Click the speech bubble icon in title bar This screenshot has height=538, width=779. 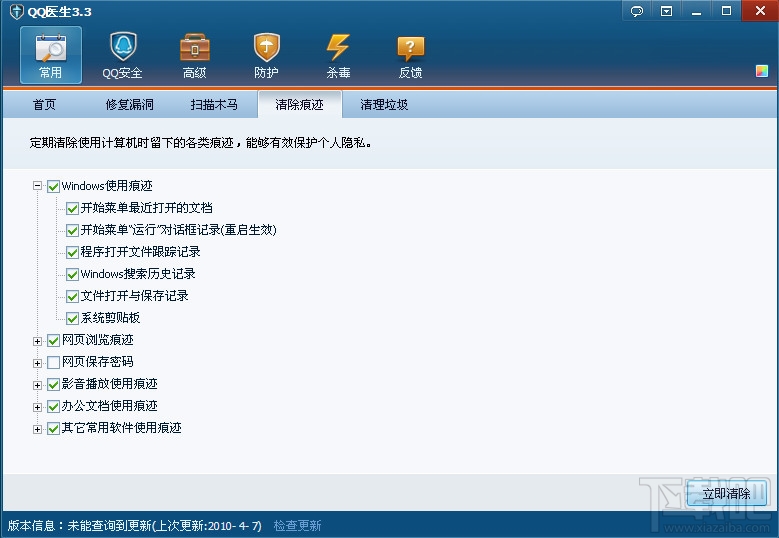(x=636, y=11)
